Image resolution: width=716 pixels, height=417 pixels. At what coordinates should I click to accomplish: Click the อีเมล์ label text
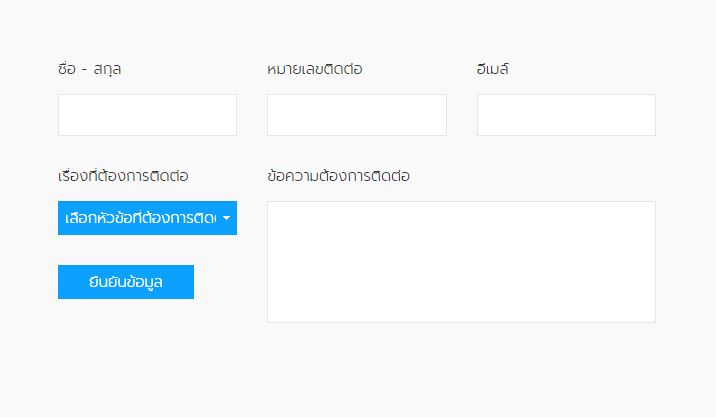(494, 70)
